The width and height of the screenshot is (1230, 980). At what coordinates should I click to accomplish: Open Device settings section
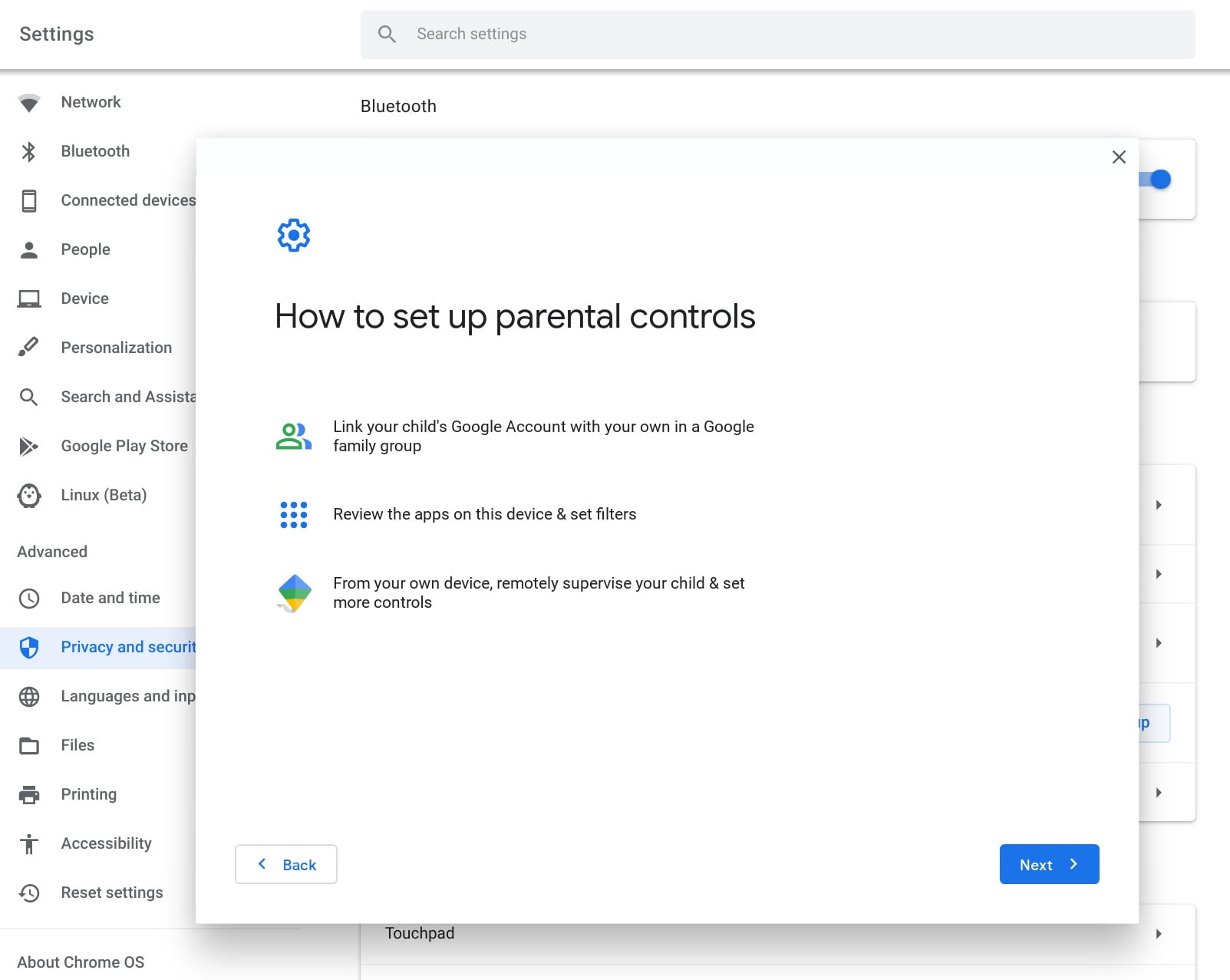coord(85,299)
